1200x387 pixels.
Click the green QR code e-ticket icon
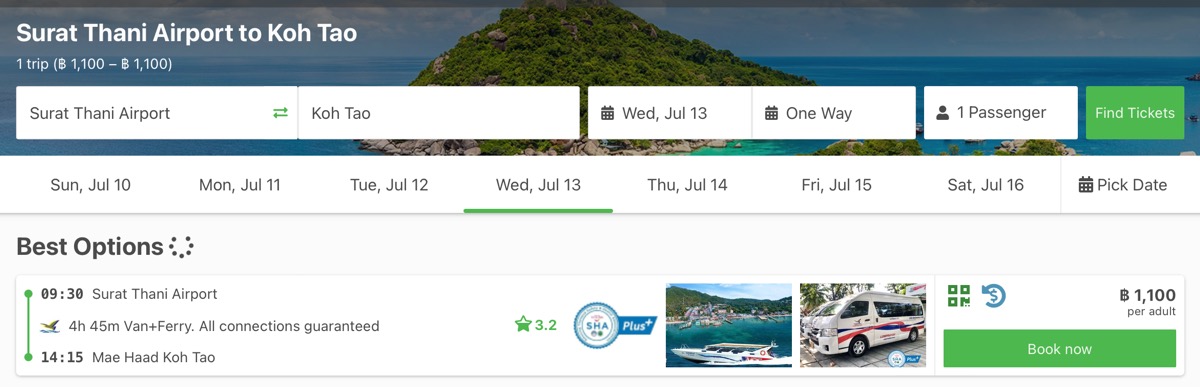click(959, 296)
